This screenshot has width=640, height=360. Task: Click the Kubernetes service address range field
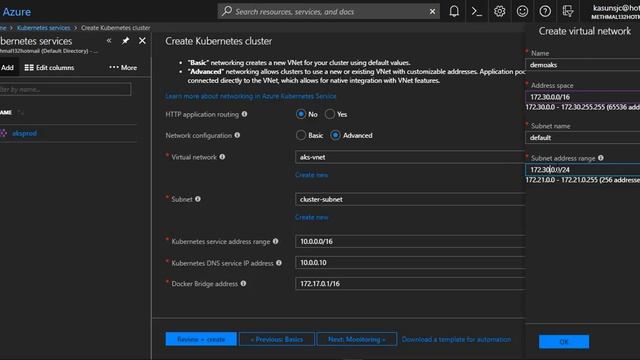410,241
